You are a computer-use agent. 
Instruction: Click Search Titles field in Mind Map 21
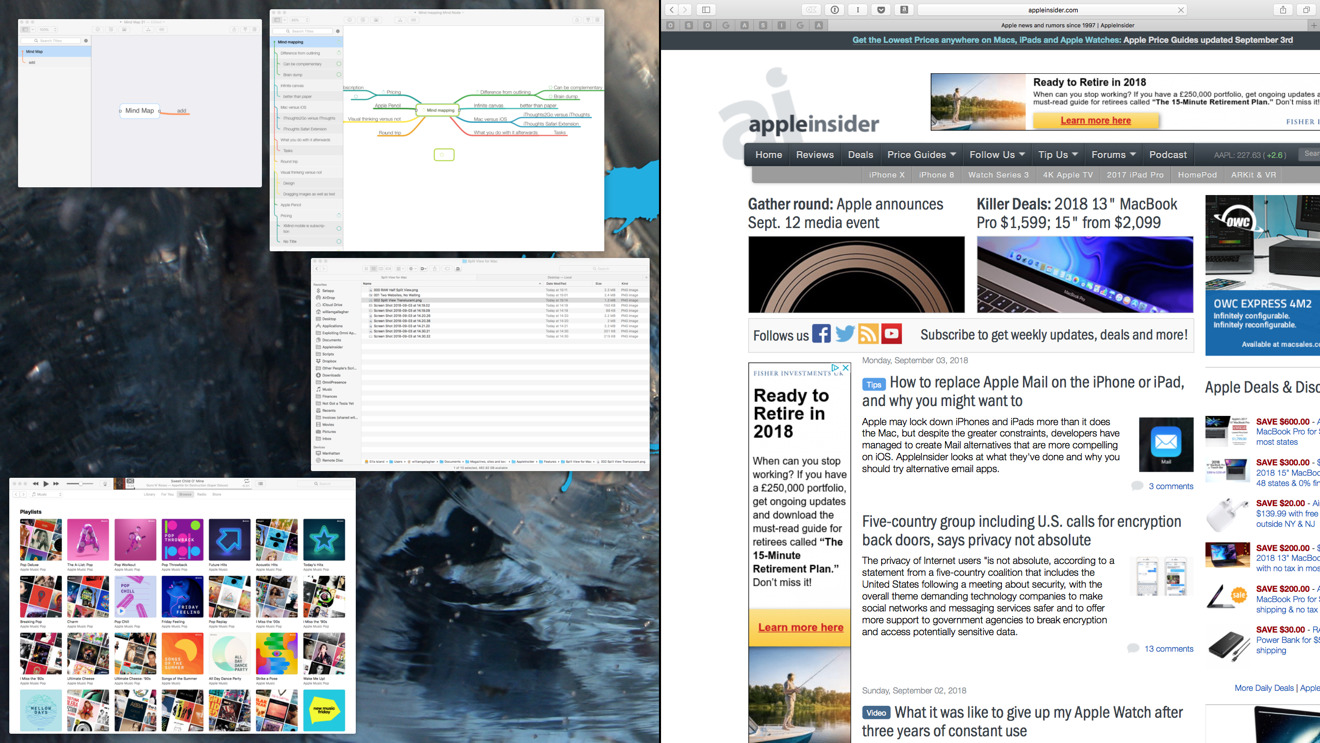(x=51, y=41)
